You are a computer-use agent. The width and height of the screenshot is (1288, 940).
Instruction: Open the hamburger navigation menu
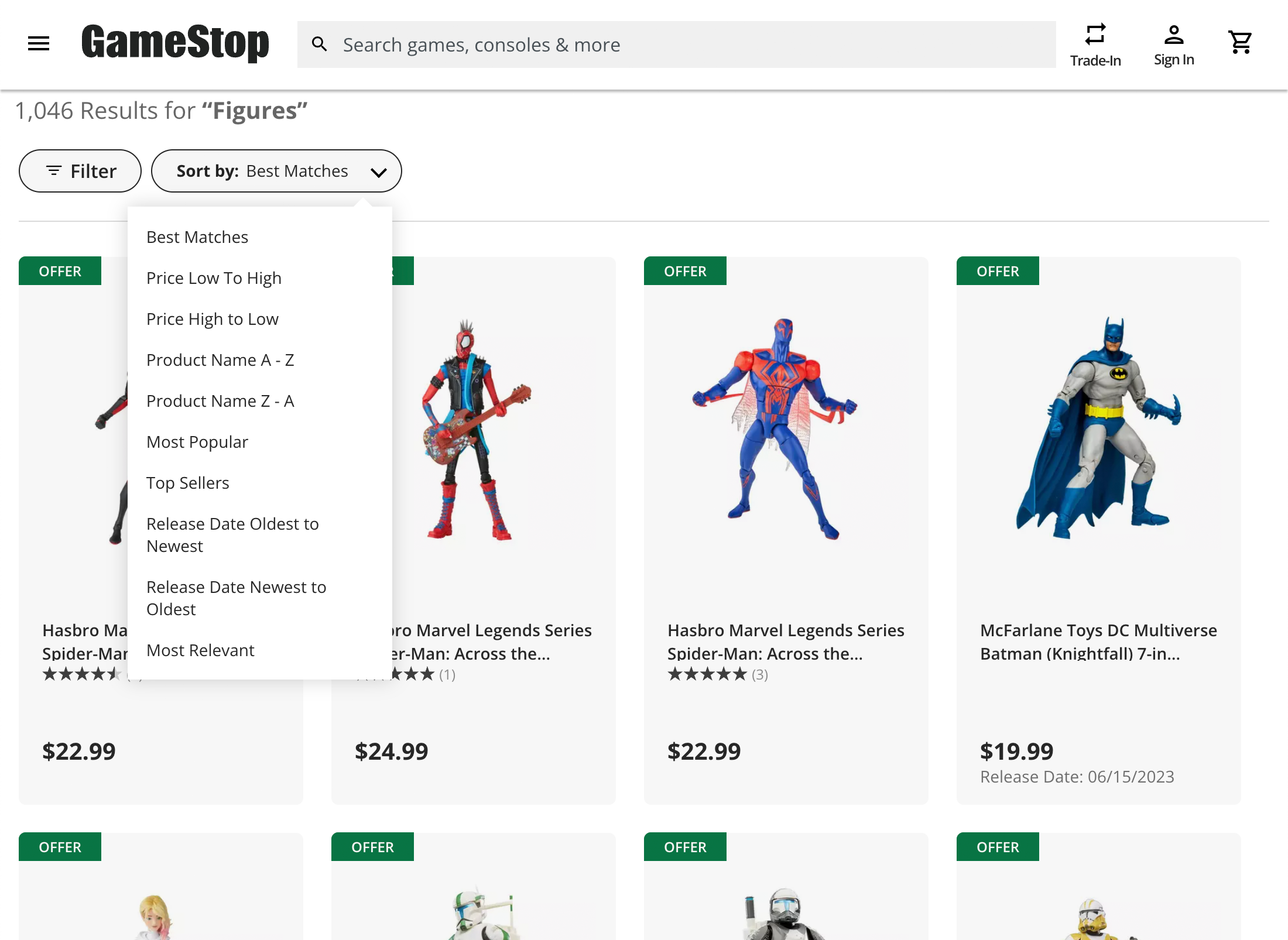(38, 43)
